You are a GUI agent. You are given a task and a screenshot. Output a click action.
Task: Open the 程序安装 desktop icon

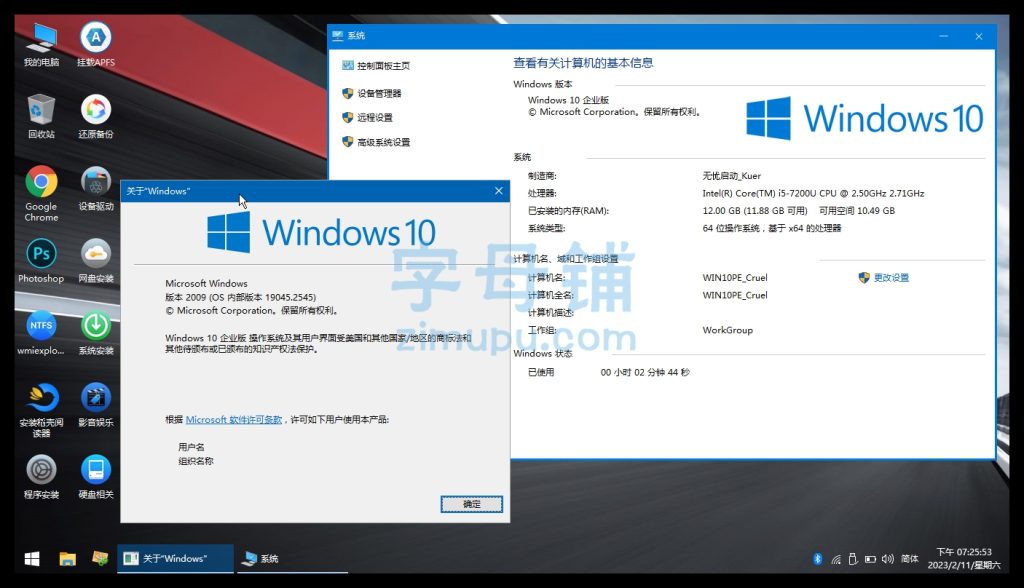[x=41, y=476]
